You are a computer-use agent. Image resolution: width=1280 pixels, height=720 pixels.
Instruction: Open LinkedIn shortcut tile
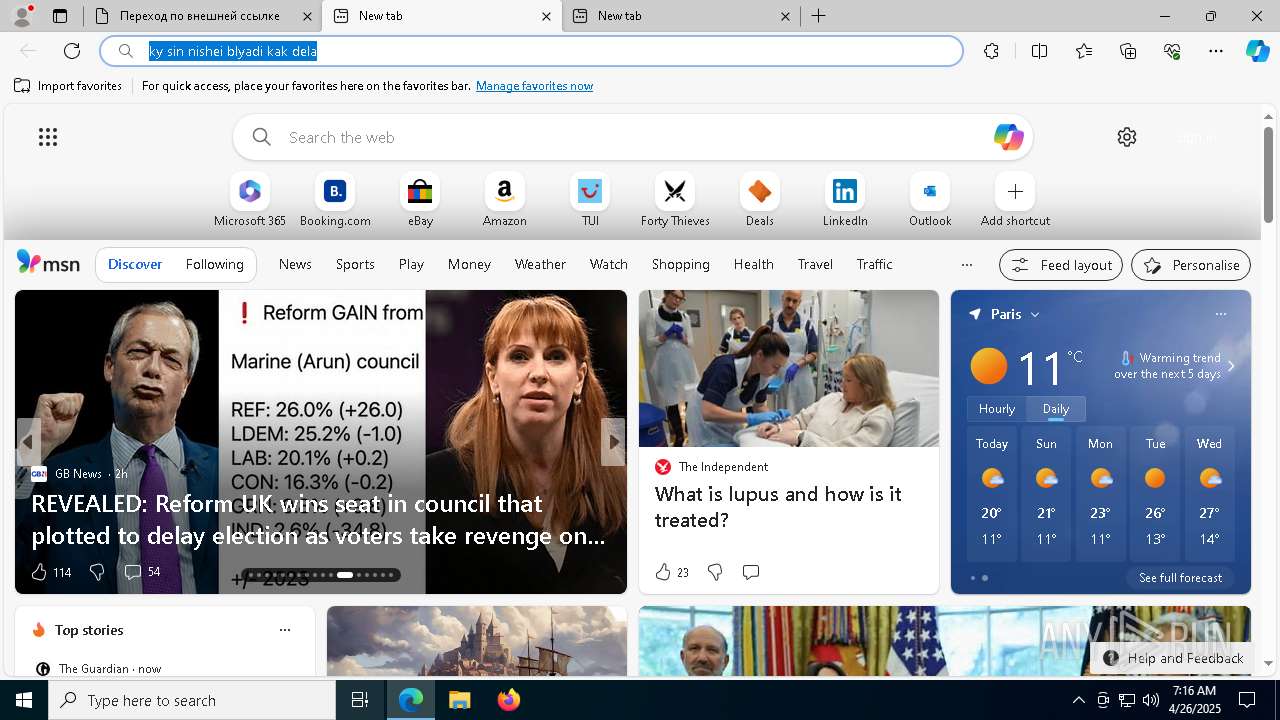click(845, 200)
